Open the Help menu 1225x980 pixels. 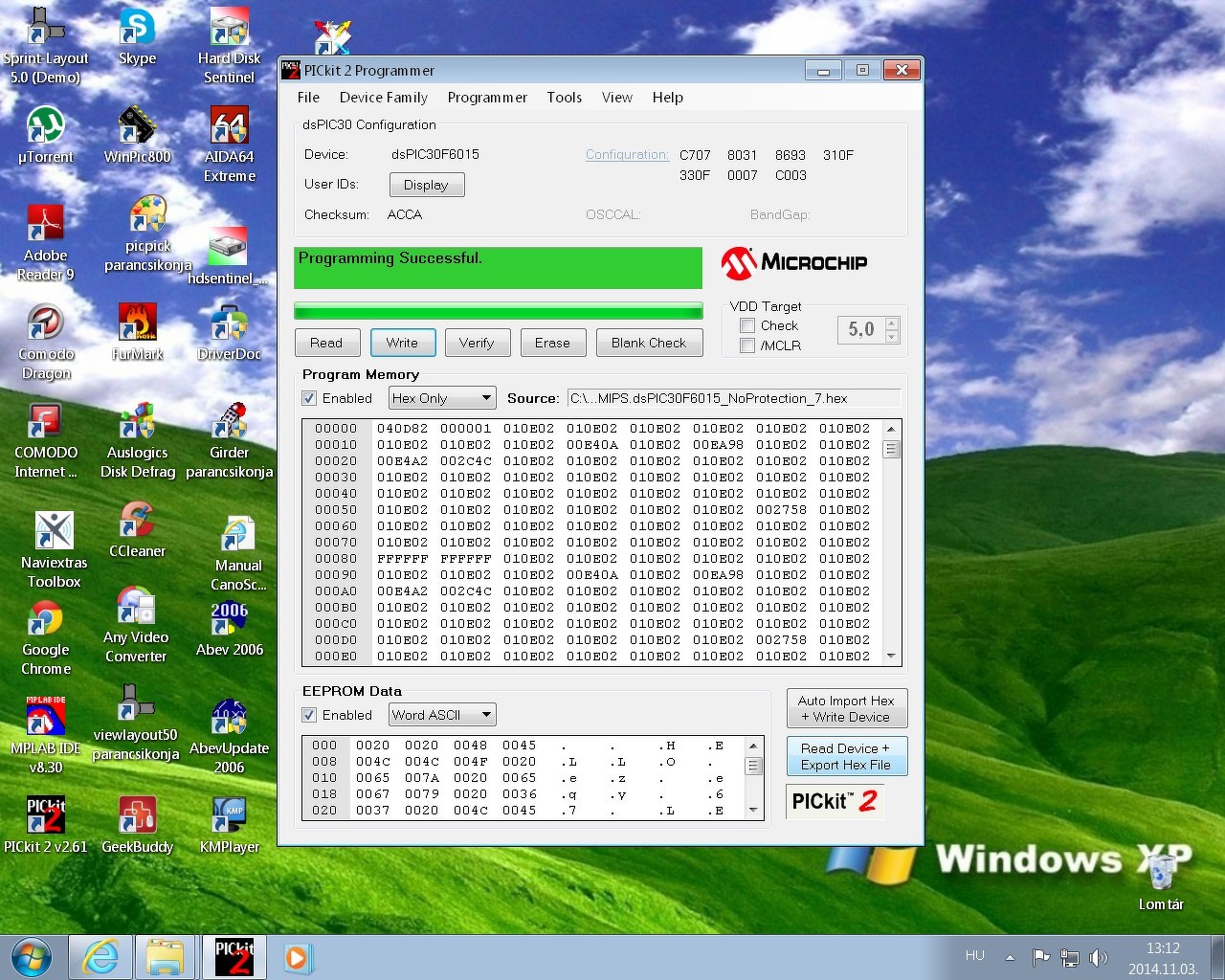(668, 98)
